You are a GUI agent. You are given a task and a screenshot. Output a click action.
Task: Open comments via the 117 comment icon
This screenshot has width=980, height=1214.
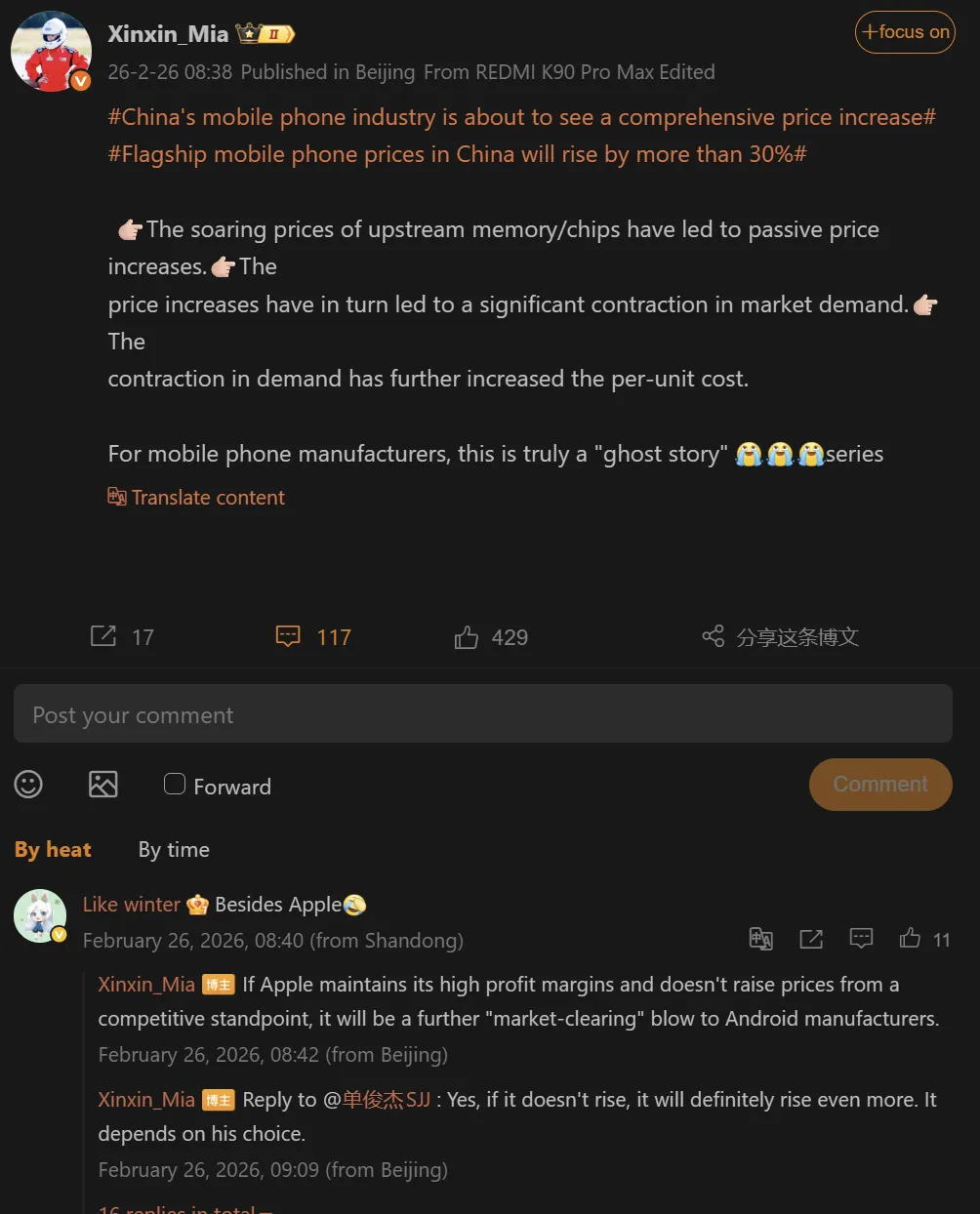[x=288, y=637]
